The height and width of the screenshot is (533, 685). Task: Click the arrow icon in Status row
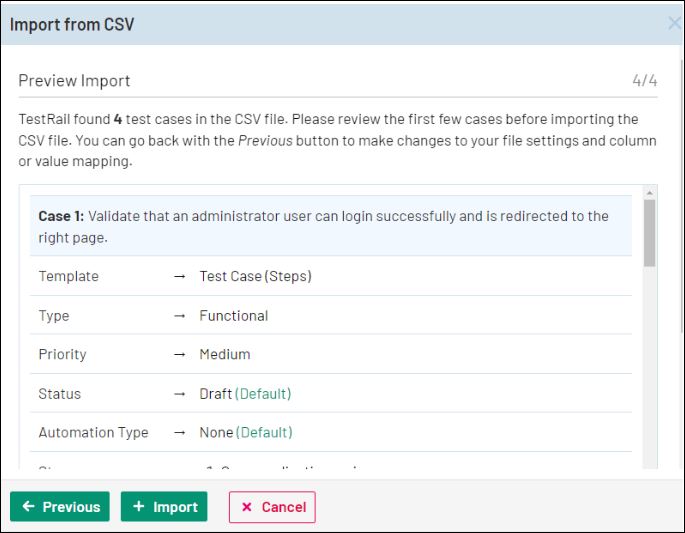point(180,394)
